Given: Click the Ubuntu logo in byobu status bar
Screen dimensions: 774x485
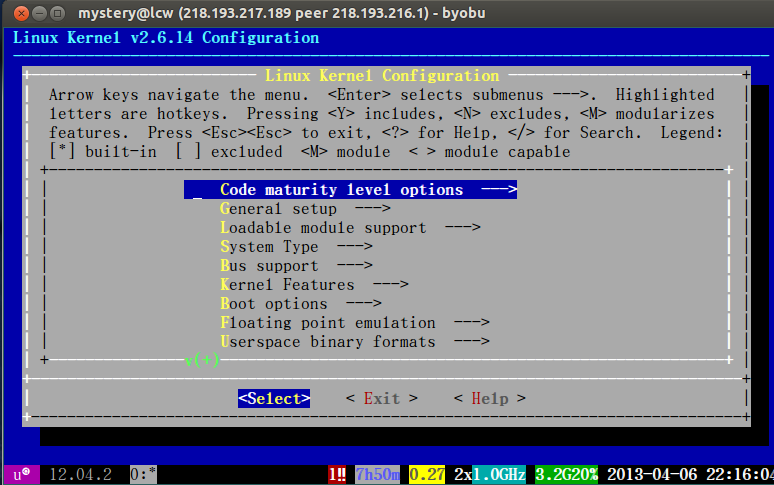Looking at the screenshot, I should click(22, 475).
